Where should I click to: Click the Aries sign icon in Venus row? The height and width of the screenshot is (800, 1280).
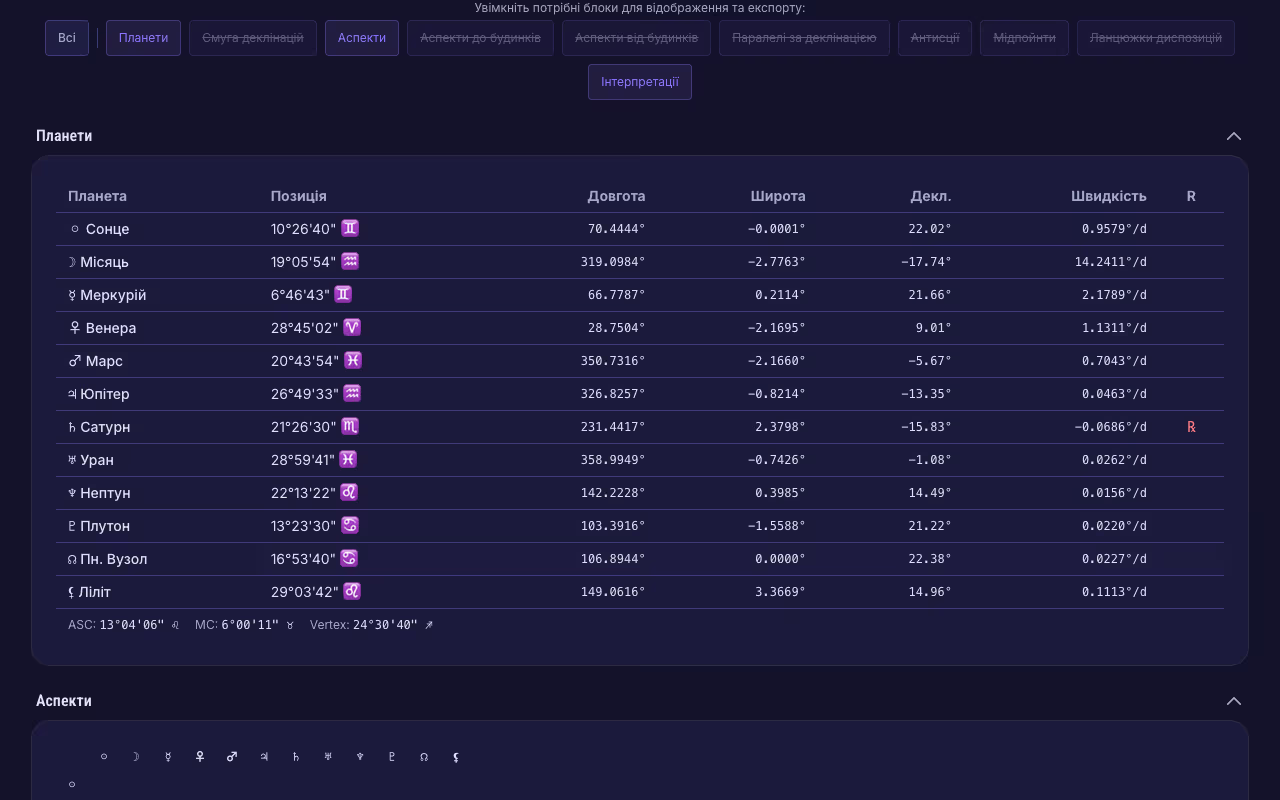[x=351, y=327]
